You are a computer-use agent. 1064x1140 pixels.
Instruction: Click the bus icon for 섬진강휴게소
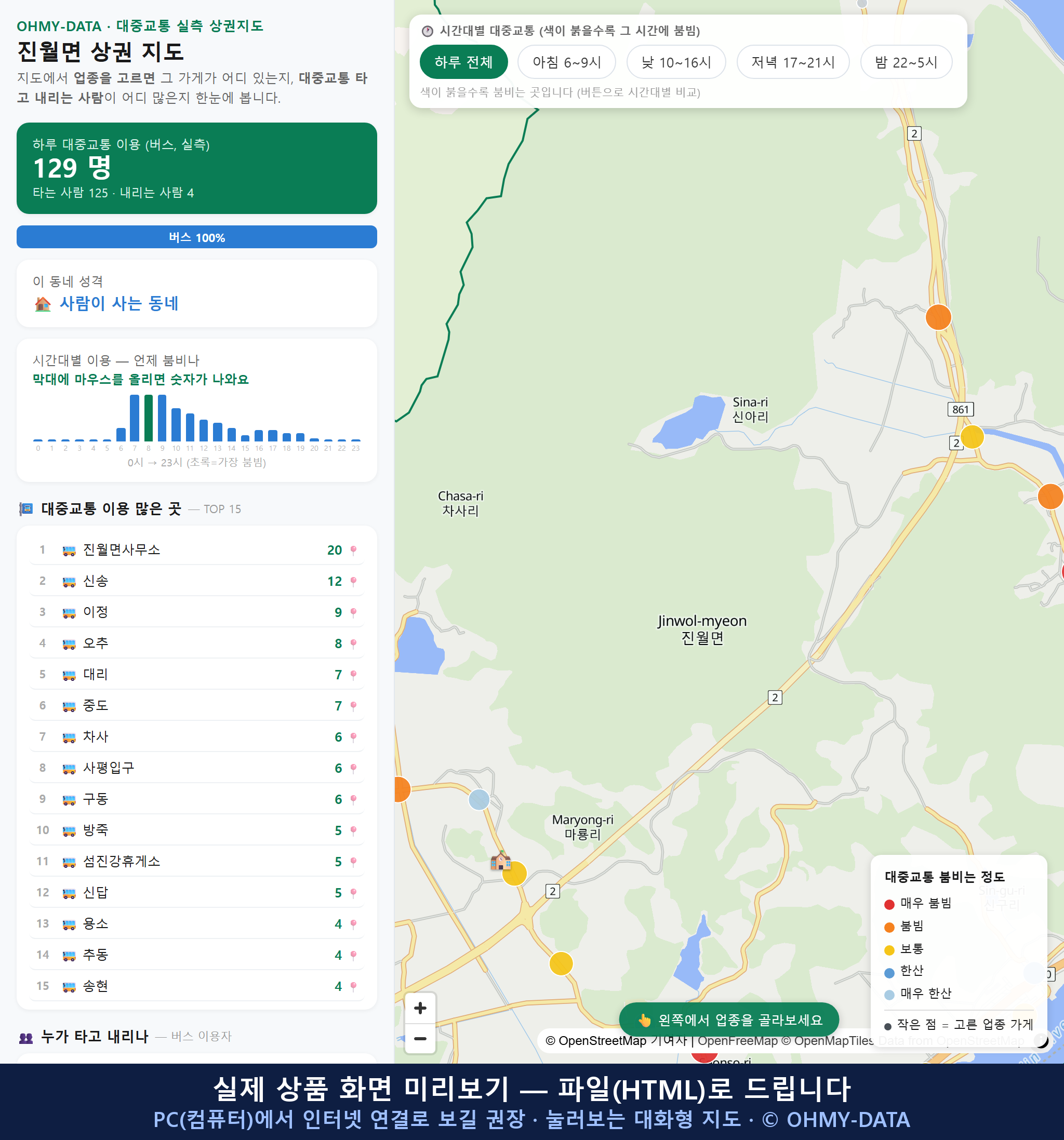[69, 862]
